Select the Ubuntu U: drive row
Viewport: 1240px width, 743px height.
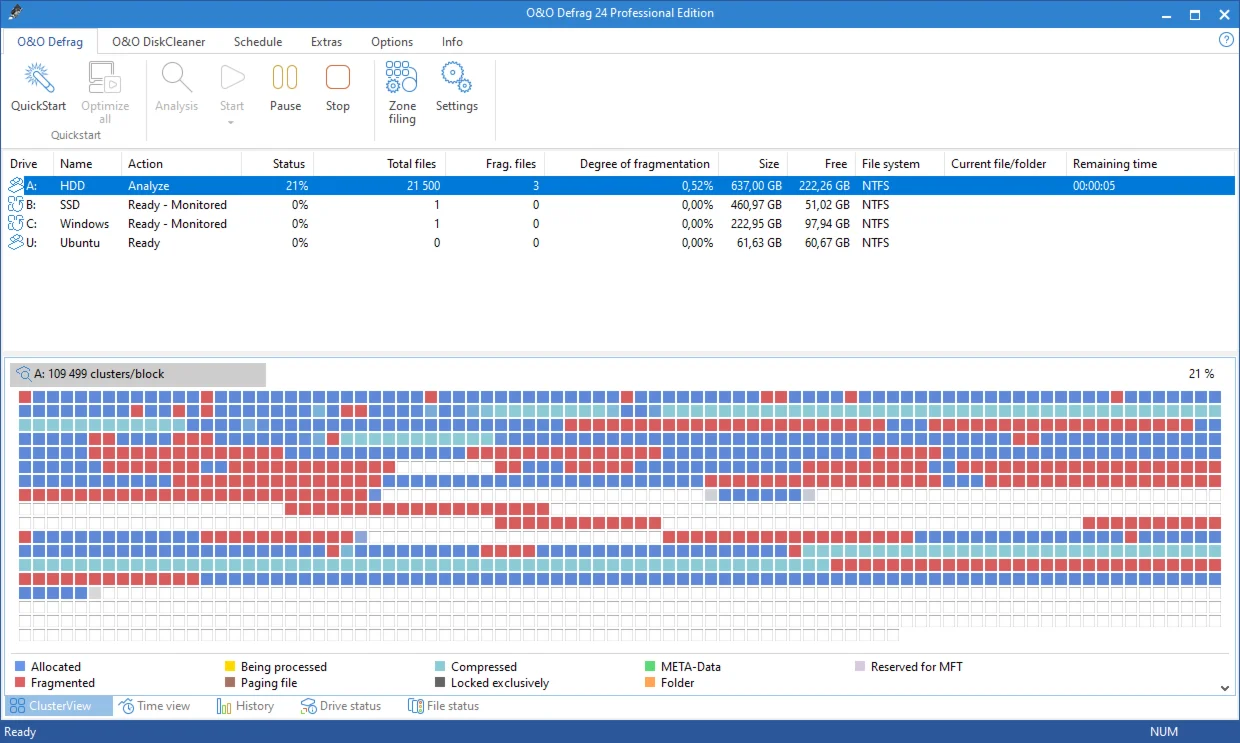[x=80, y=243]
